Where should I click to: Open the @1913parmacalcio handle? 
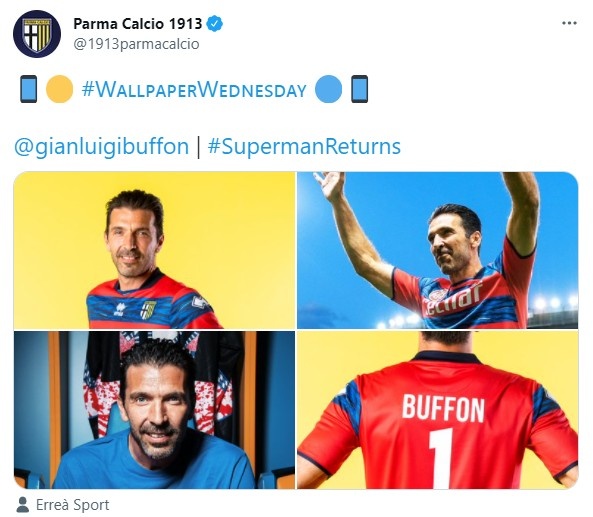click(136, 44)
